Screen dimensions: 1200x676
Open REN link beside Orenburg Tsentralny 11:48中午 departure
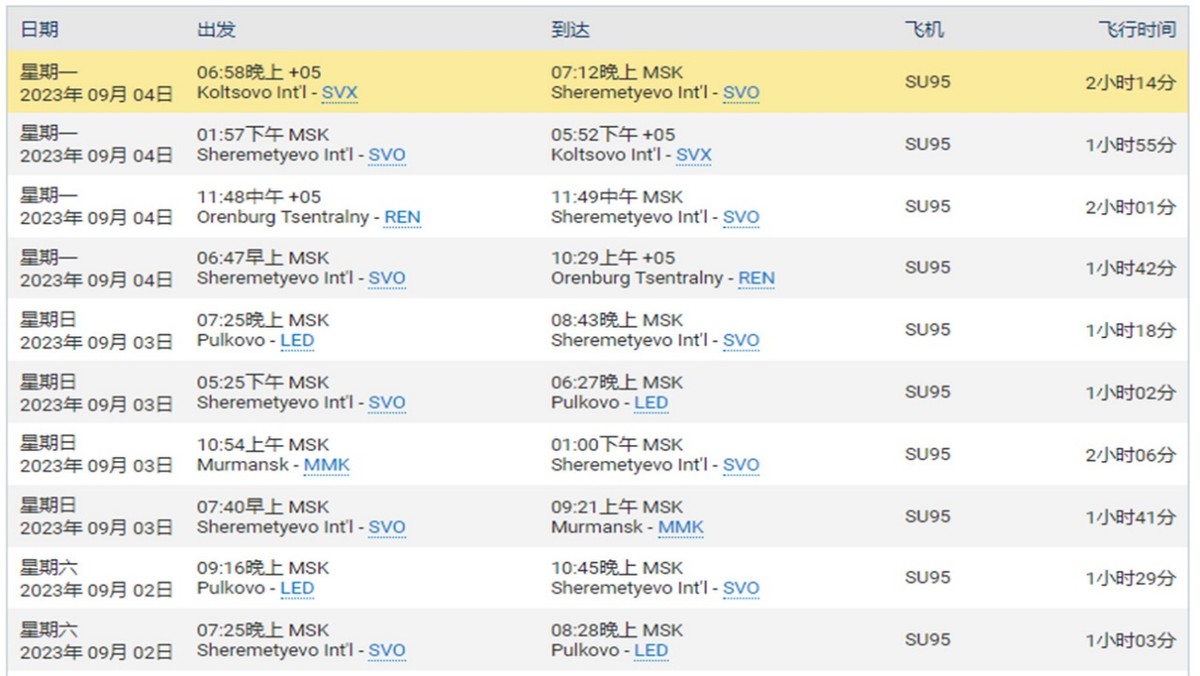pyautogui.click(x=402, y=217)
